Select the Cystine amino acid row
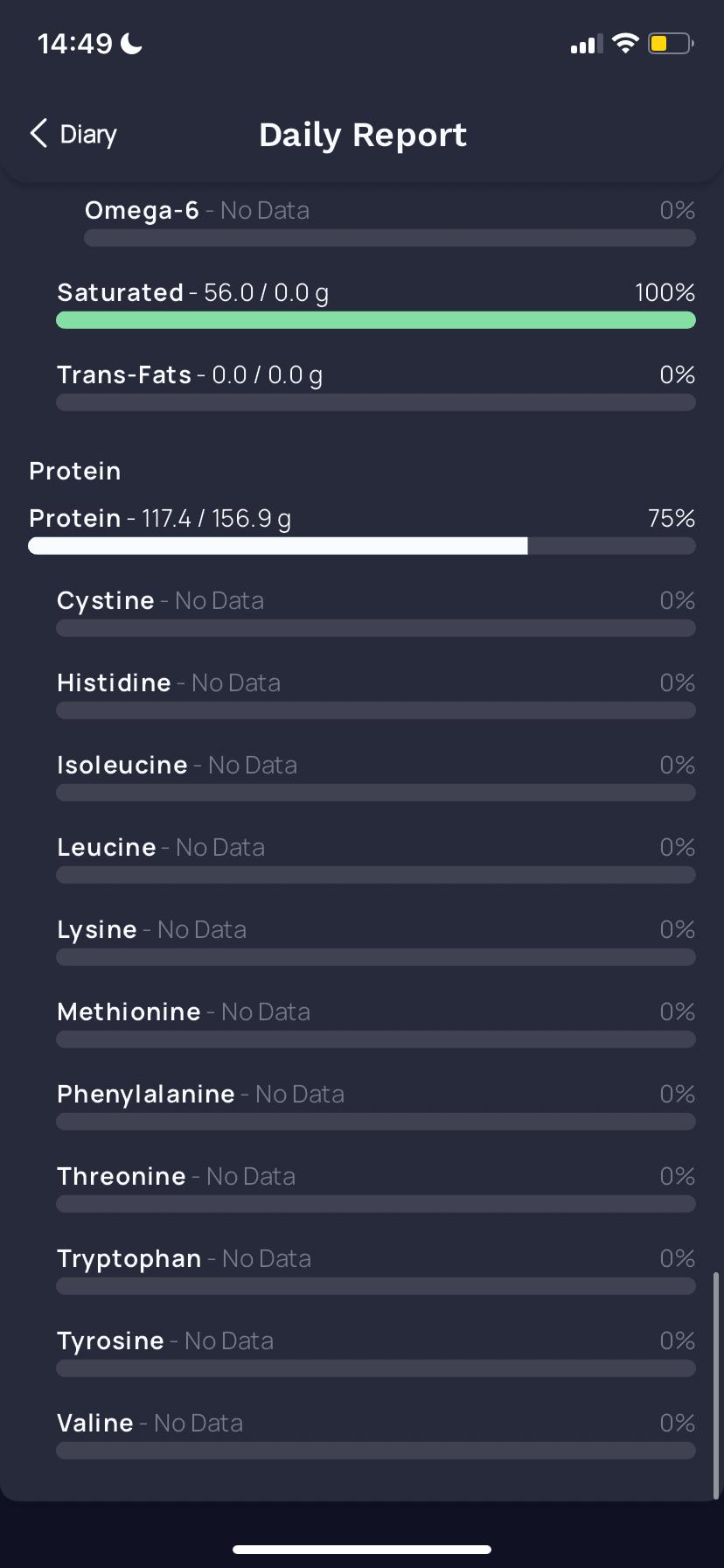This screenshot has height=1568, width=724. coord(376,612)
